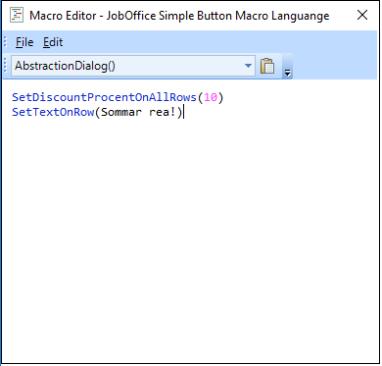The image size is (382, 366).
Task: Click the value 10 in the macro code
Action: [210, 97]
